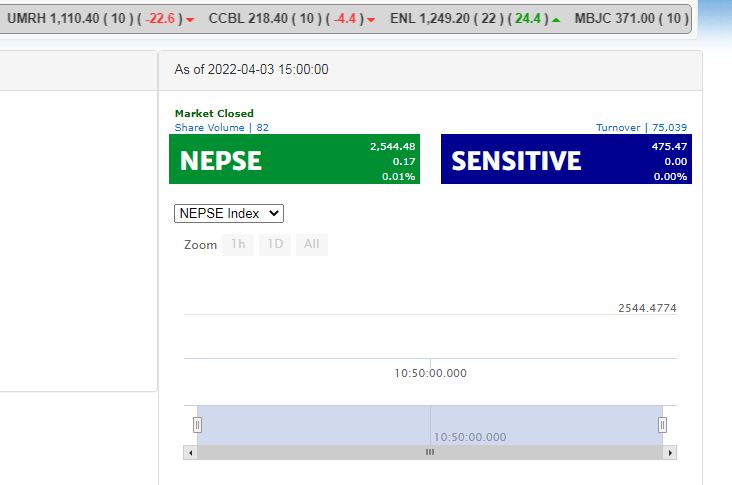Select the All zoom range
The height and width of the screenshot is (485, 732).
point(311,245)
